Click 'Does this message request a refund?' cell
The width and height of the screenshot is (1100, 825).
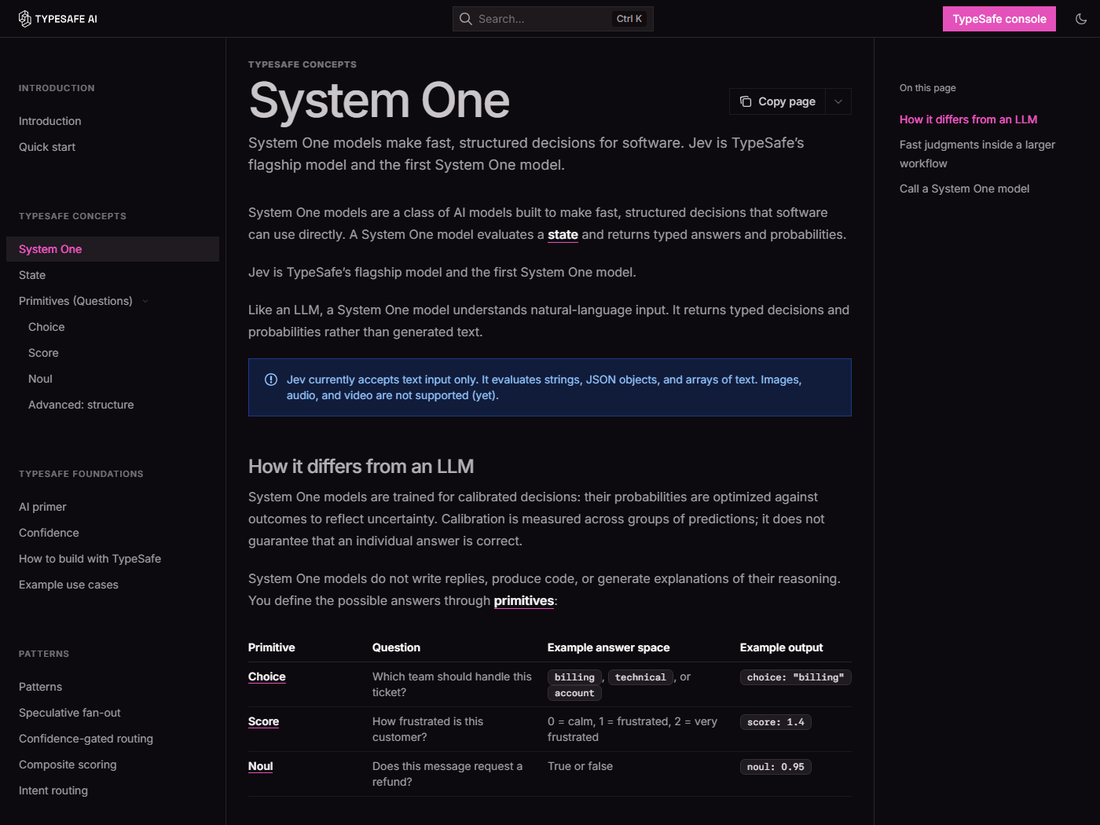pos(448,774)
